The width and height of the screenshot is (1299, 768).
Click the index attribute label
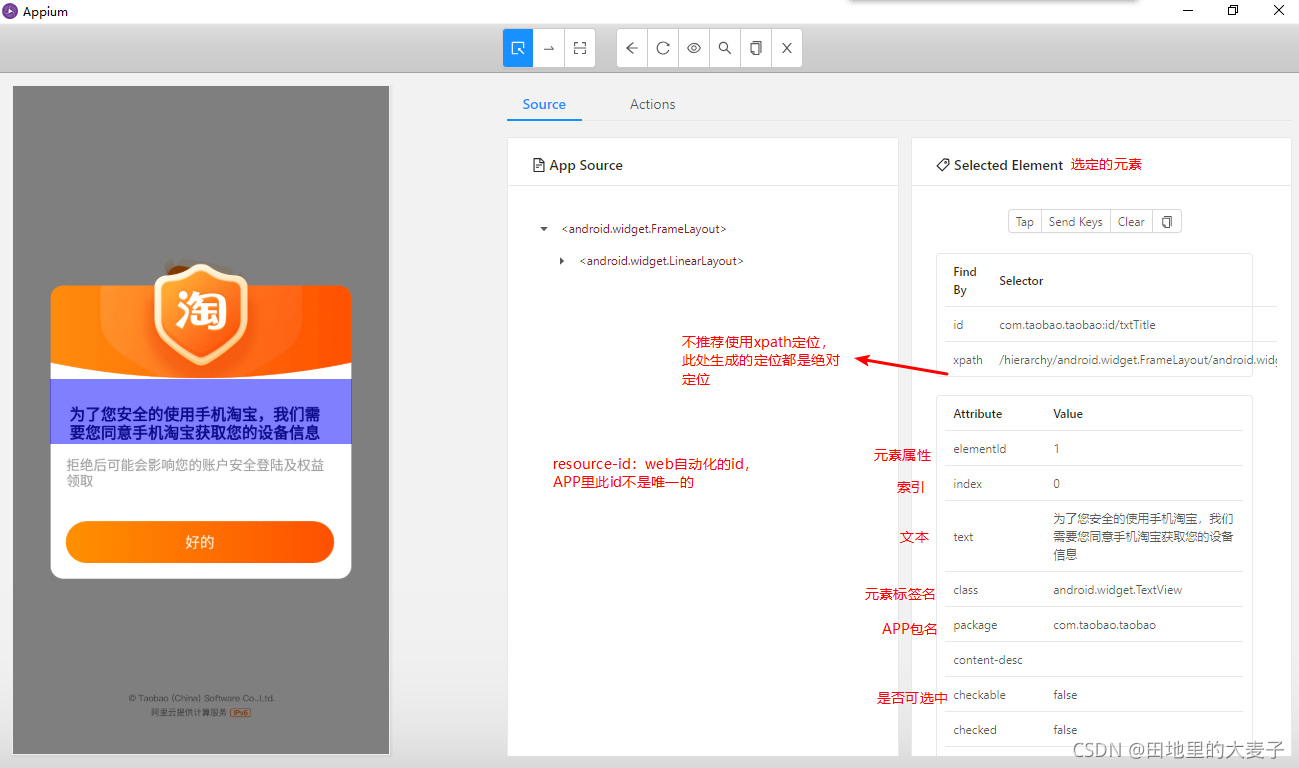click(x=968, y=484)
